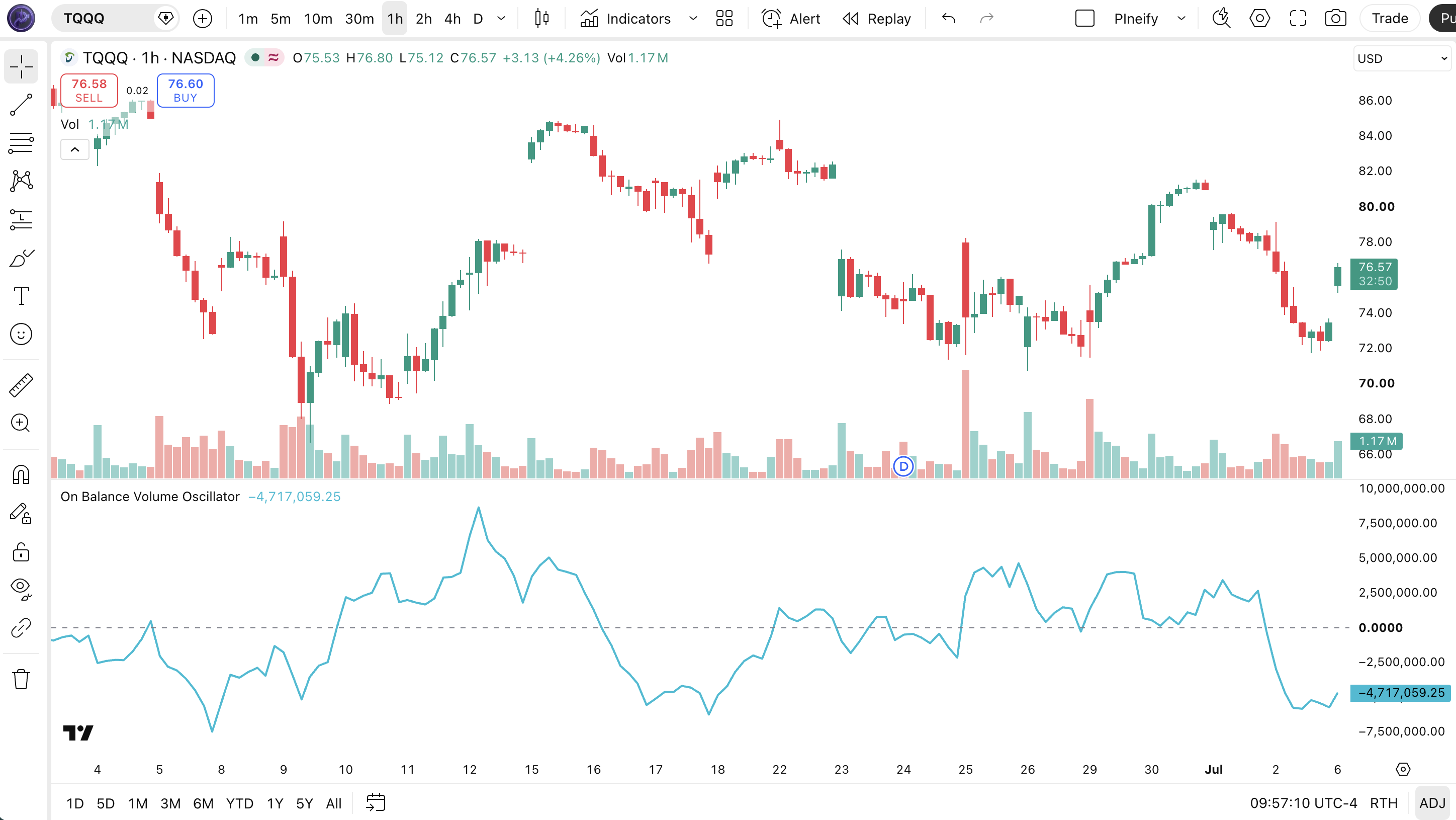Open the indicator templates grid icon
The width and height of the screenshot is (1456, 820).
point(724,19)
